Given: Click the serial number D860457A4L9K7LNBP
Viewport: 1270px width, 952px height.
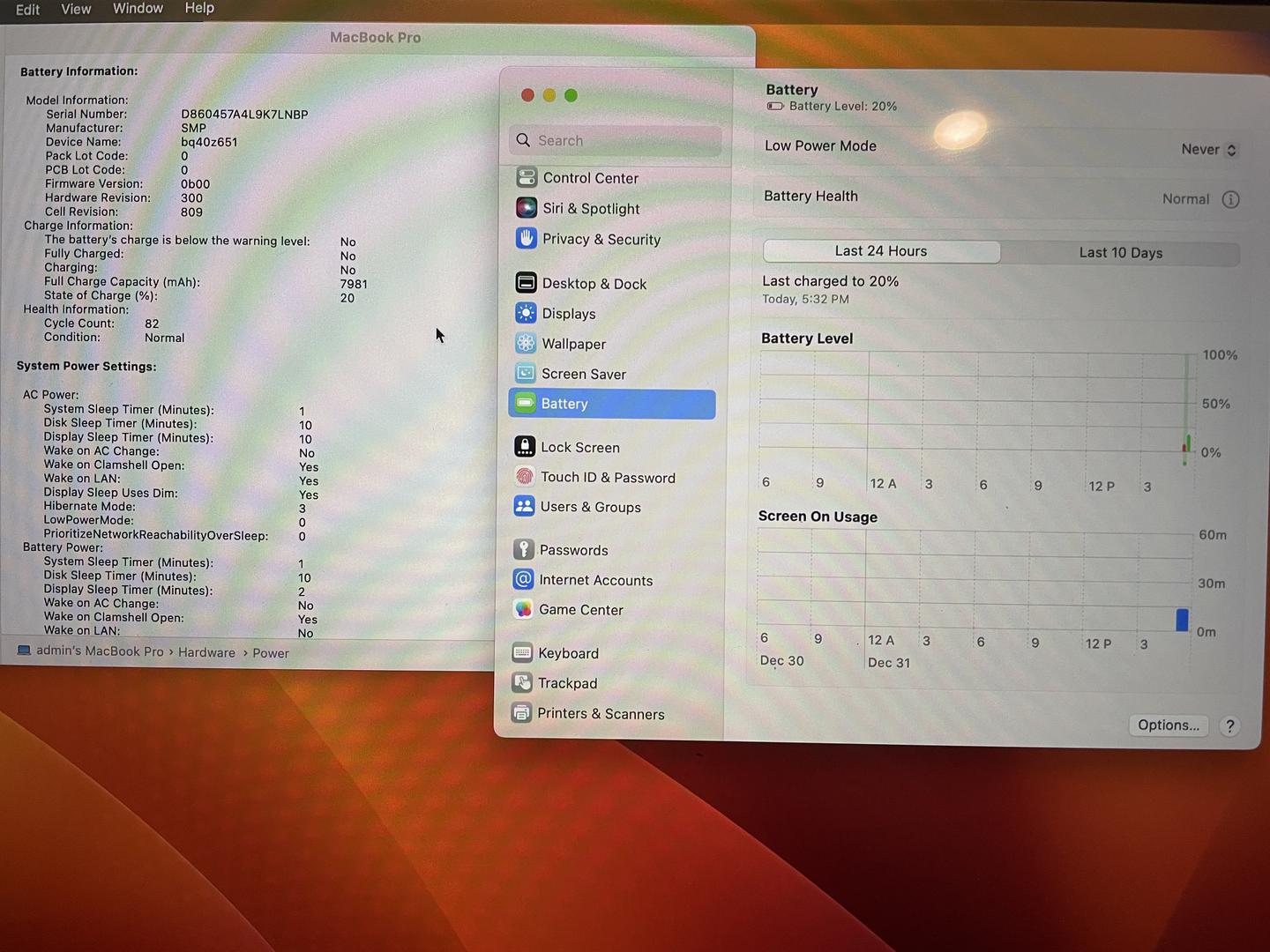Looking at the screenshot, I should [244, 115].
